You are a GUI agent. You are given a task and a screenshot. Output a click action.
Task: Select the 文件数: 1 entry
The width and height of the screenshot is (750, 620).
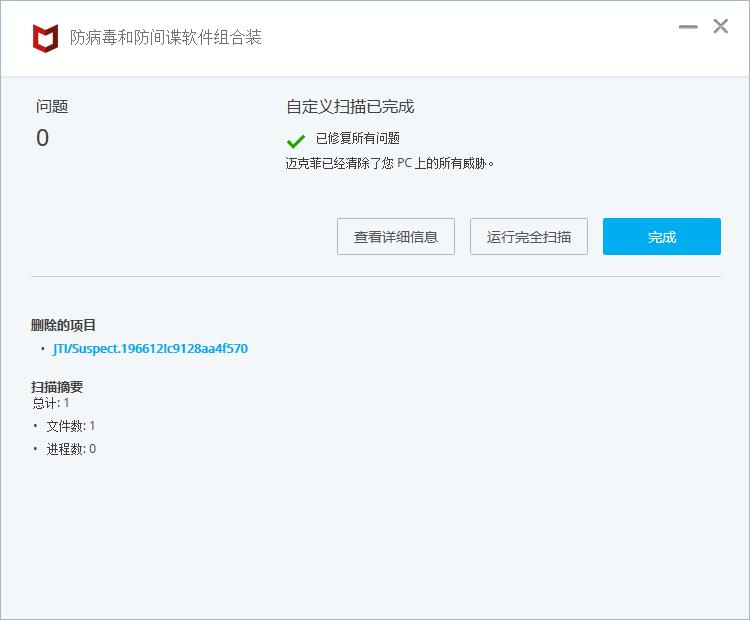71,426
